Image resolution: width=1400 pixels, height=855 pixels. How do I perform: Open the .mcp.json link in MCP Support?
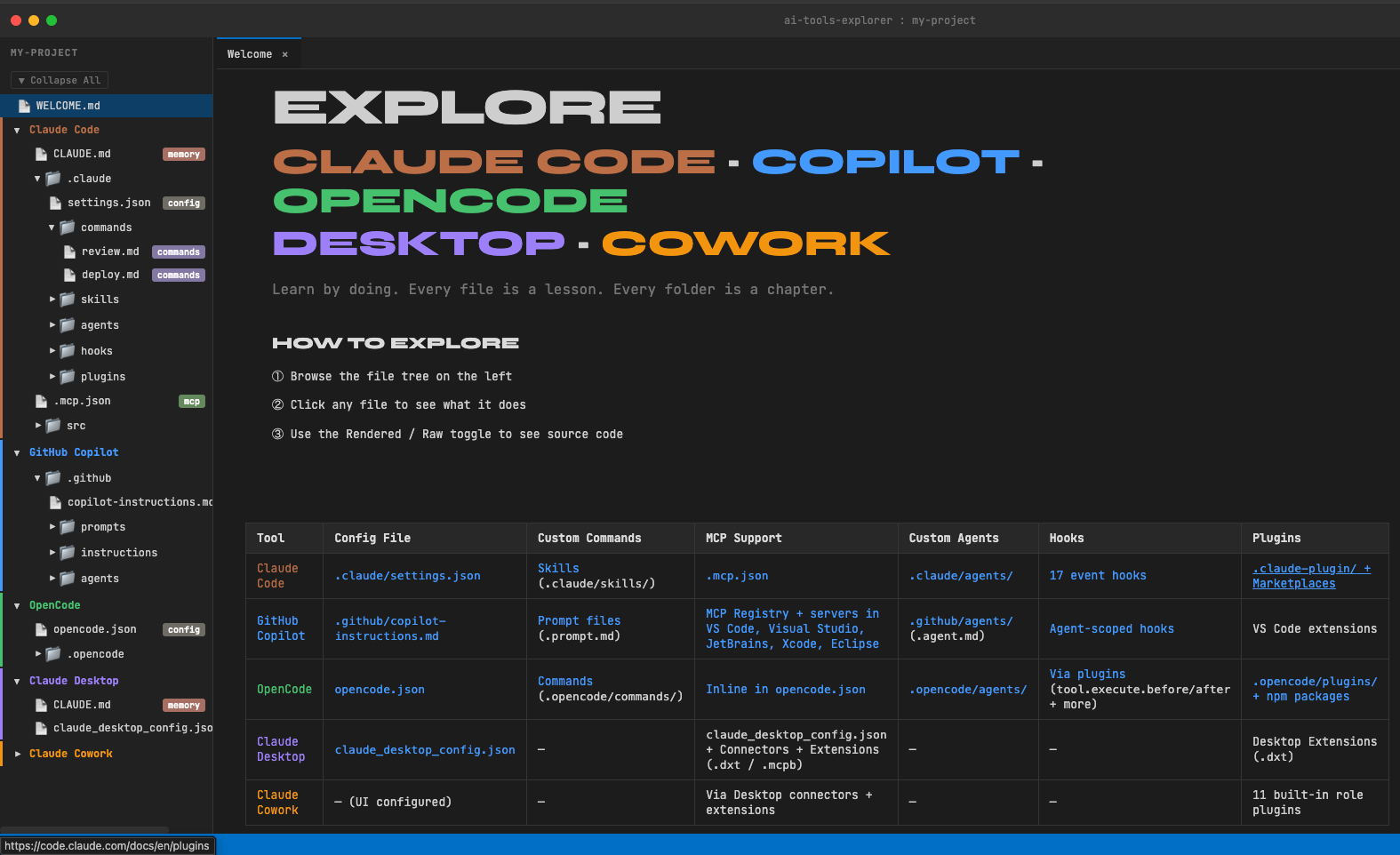click(737, 576)
